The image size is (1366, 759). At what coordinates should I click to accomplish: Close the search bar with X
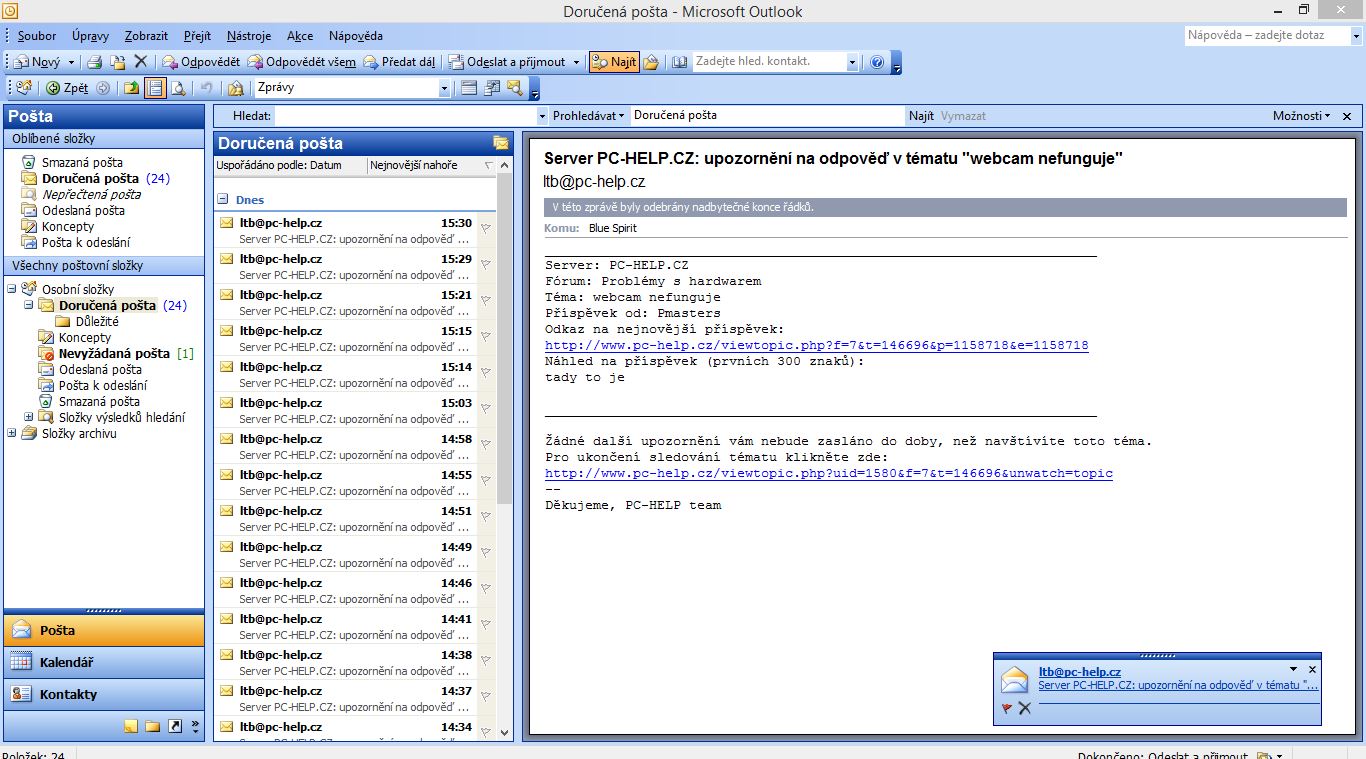[1347, 116]
